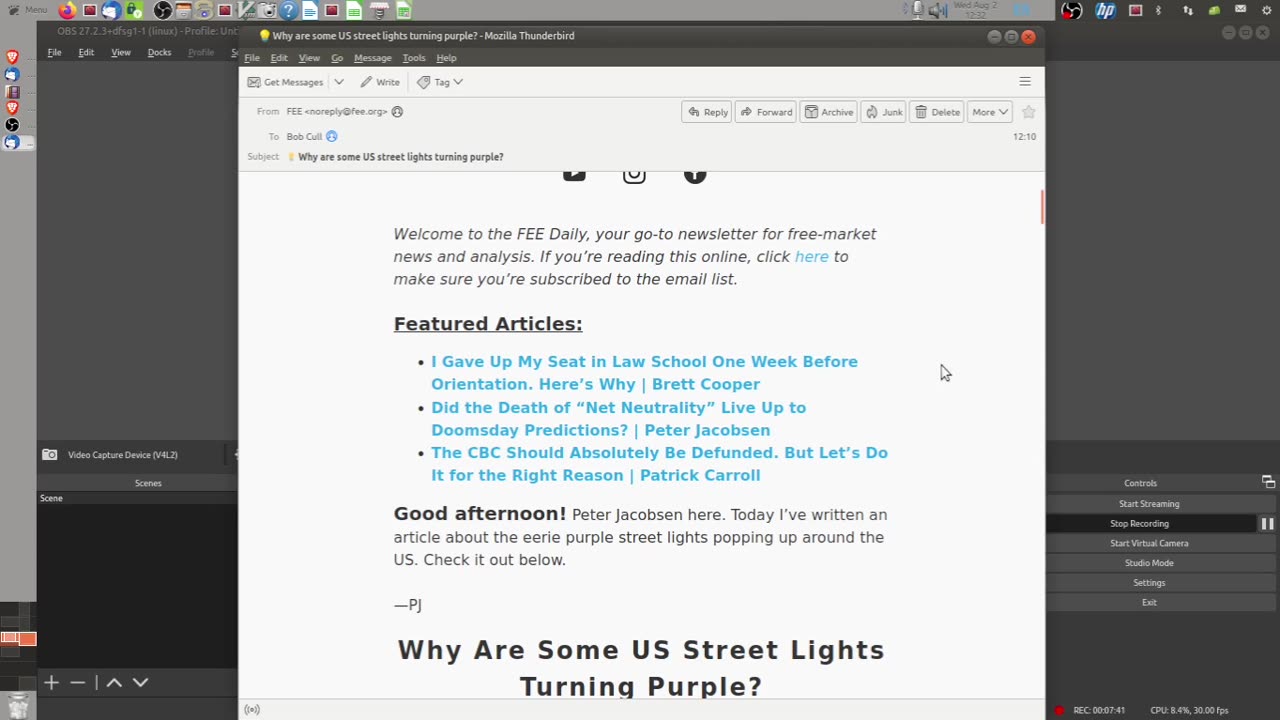Open the trash icon on desktop panel

coord(17,707)
